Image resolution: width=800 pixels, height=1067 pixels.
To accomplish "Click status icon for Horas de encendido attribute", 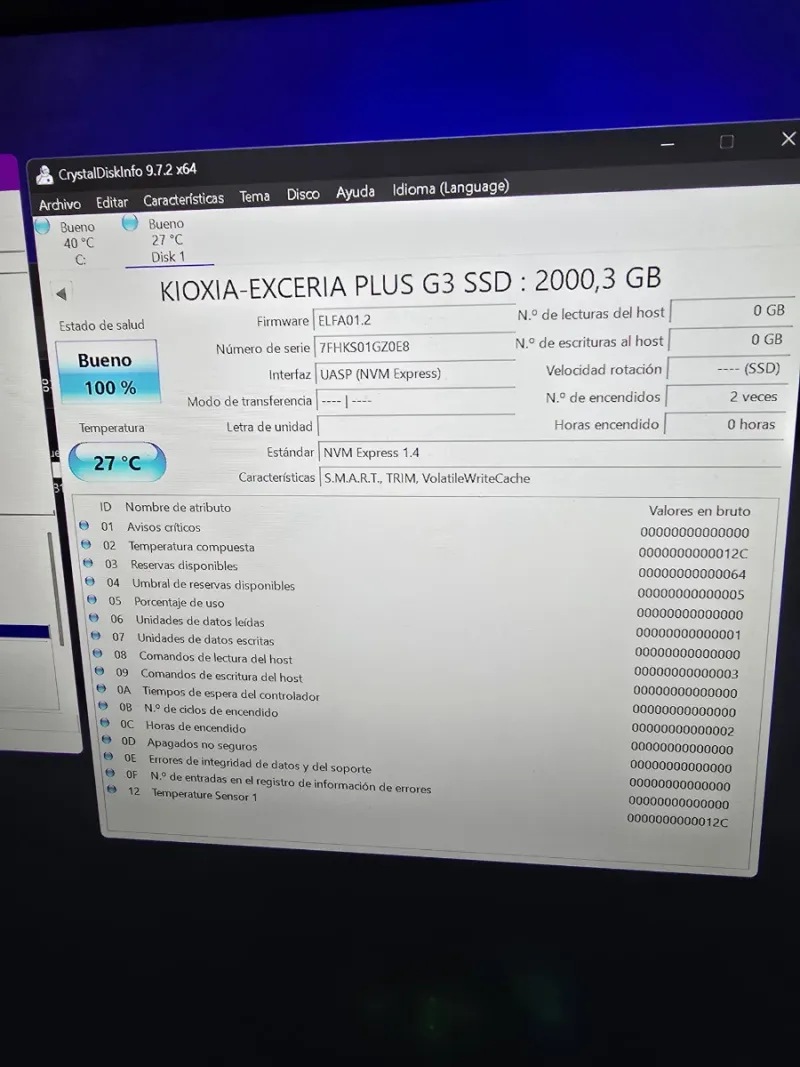I will click(x=105, y=723).
